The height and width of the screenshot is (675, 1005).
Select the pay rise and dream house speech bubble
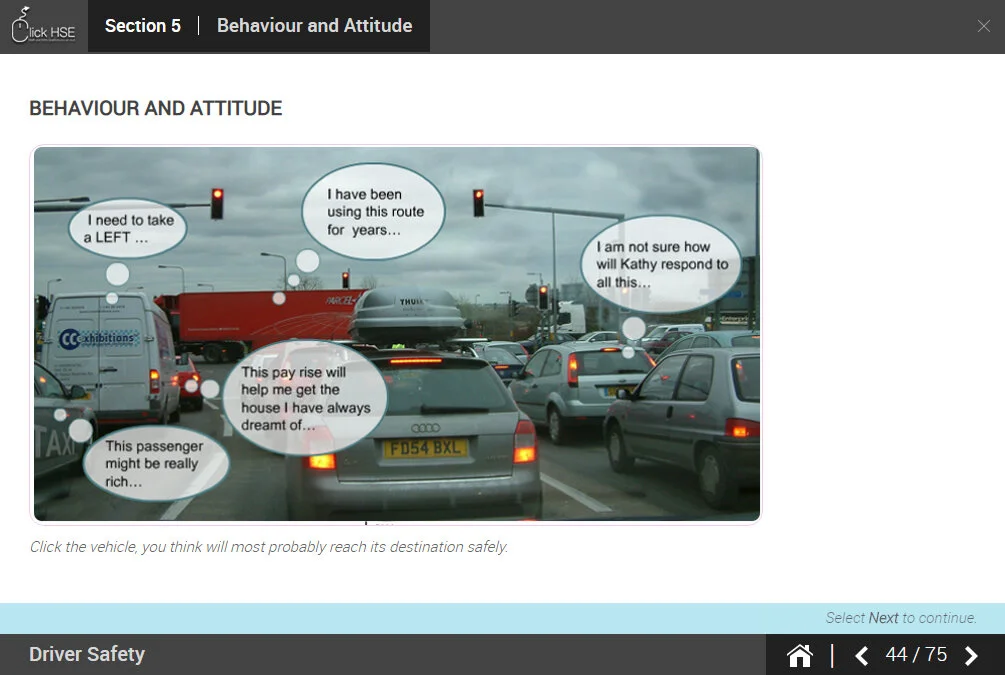coord(305,396)
